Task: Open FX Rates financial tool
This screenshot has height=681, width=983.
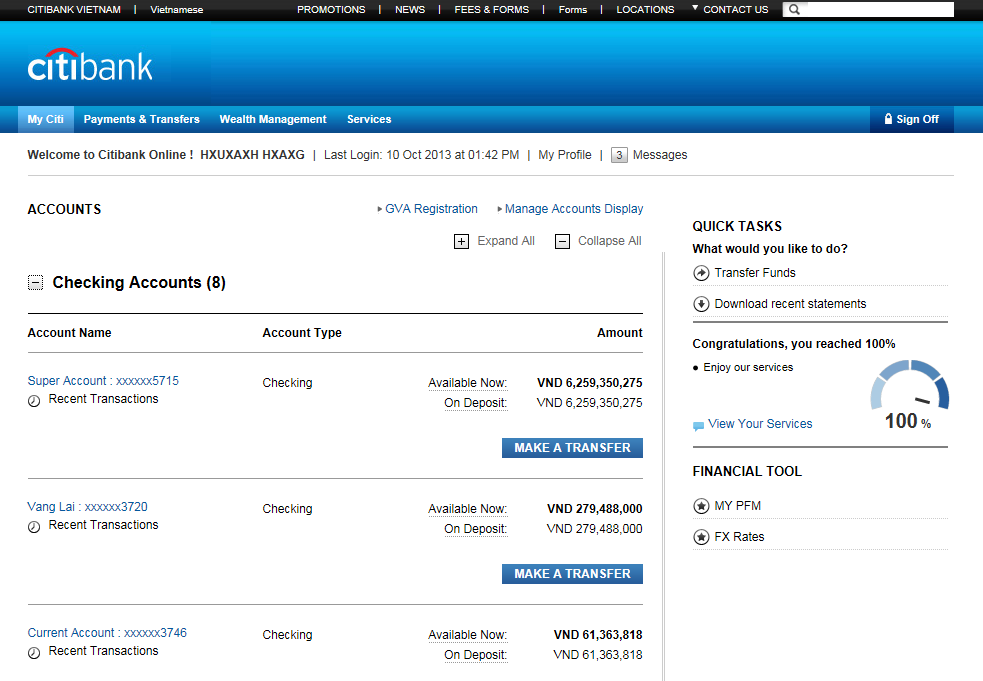Action: click(739, 537)
